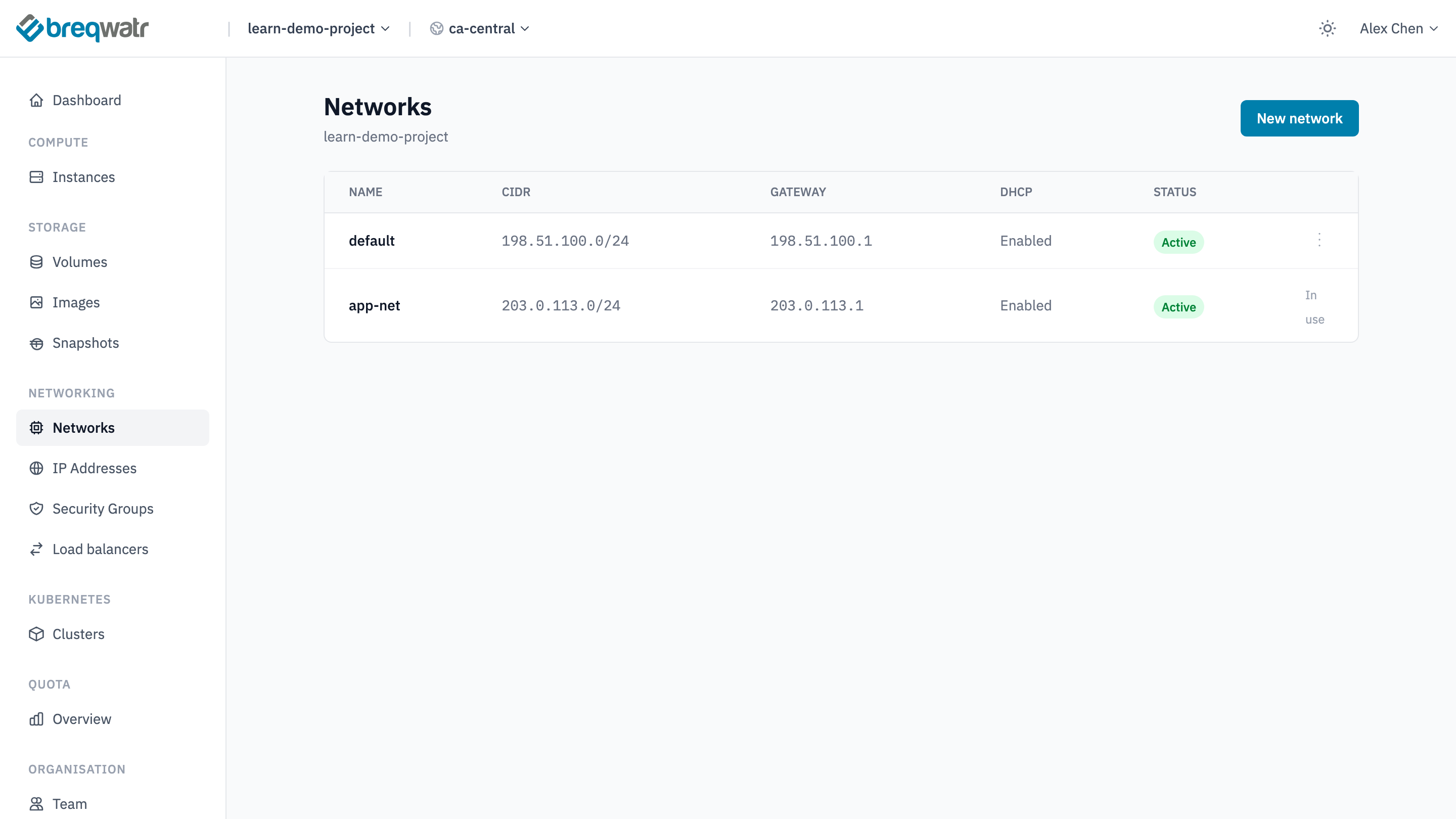This screenshot has width=1456, height=819.
Task: Click the IP Addresses globe icon
Action: 36,468
